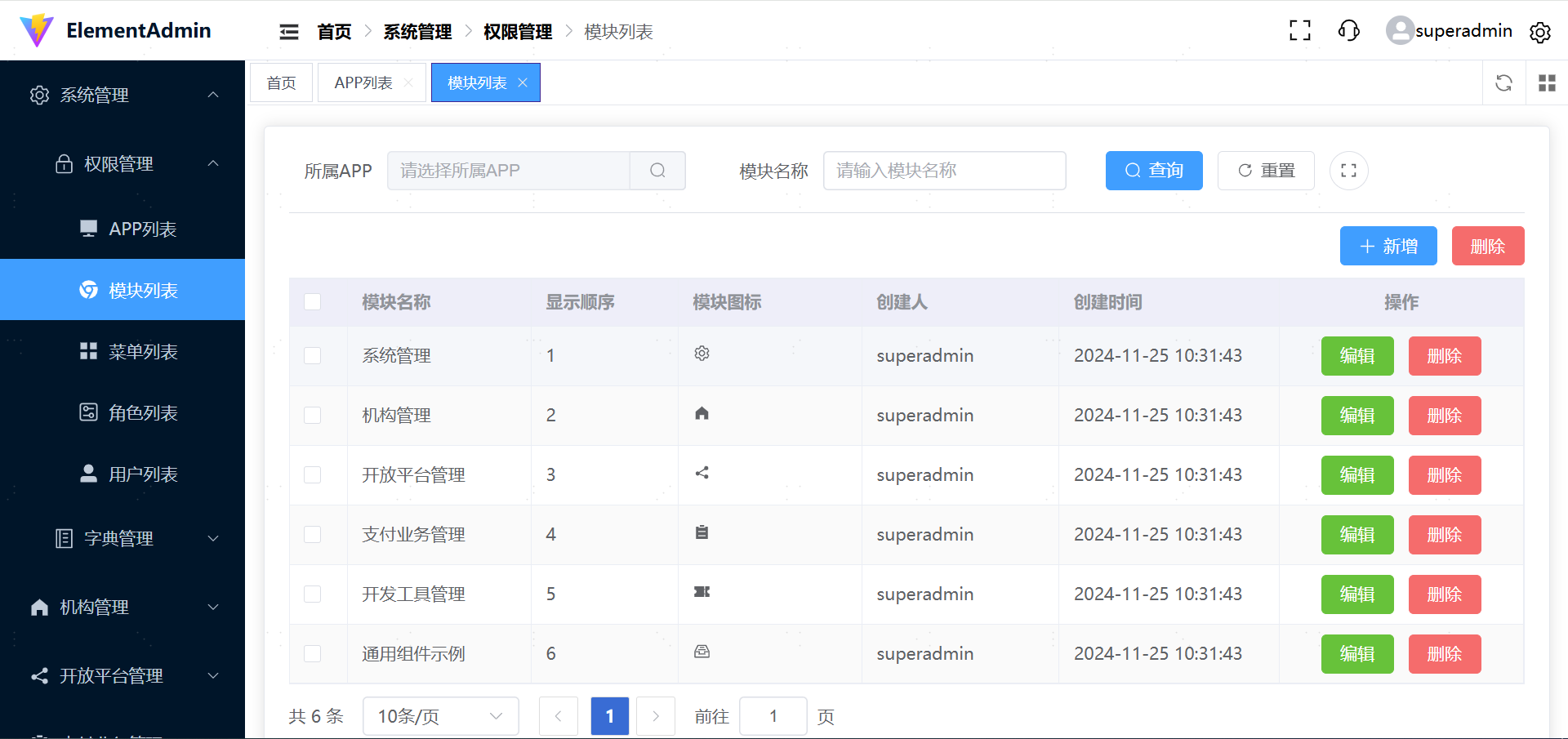Click the magnifier icon in the 所属APP field

[x=657, y=171]
